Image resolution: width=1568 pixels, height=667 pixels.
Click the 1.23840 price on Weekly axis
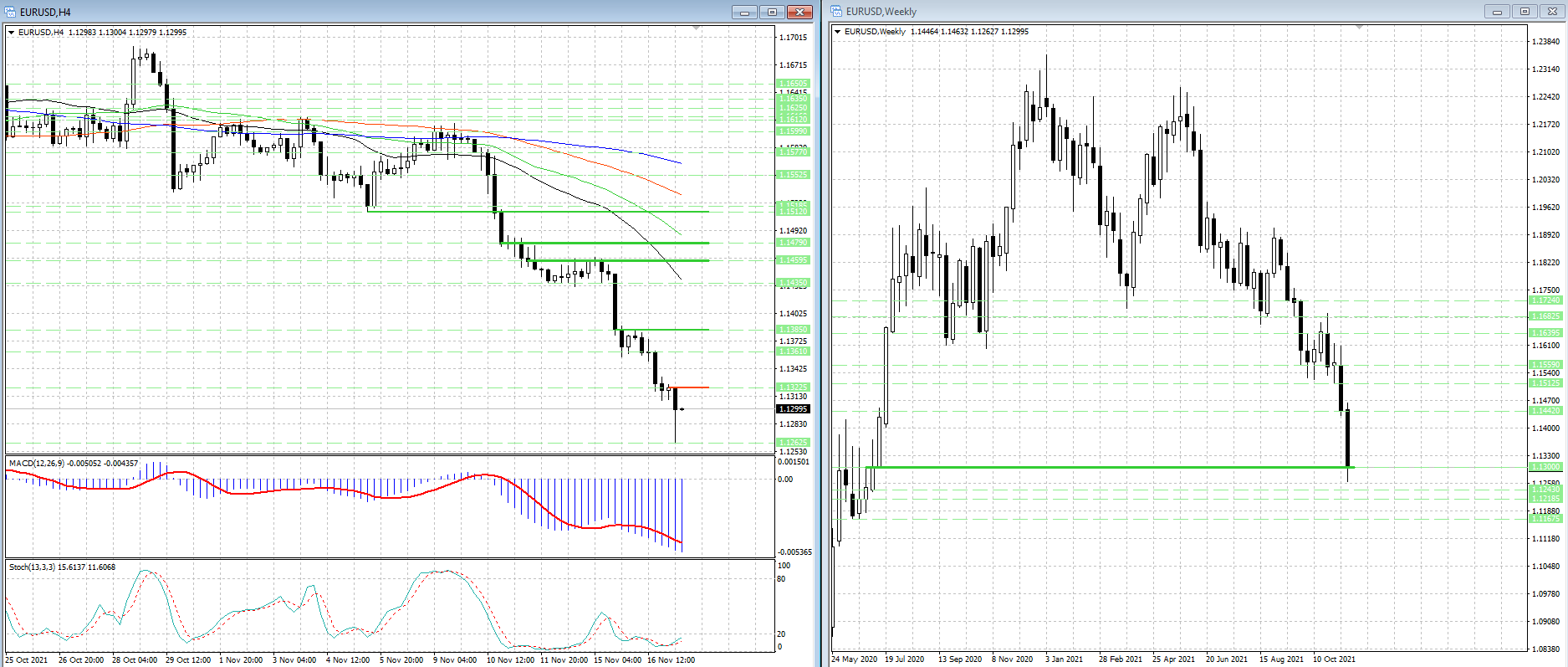[x=1545, y=42]
